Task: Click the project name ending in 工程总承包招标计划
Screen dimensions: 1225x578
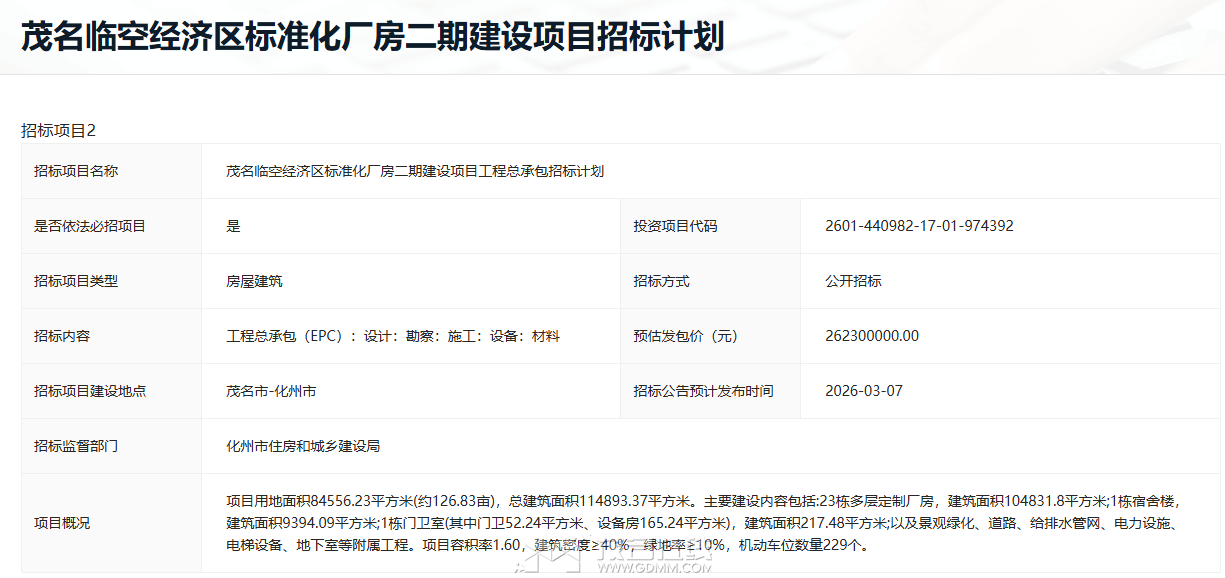Action: click(415, 171)
